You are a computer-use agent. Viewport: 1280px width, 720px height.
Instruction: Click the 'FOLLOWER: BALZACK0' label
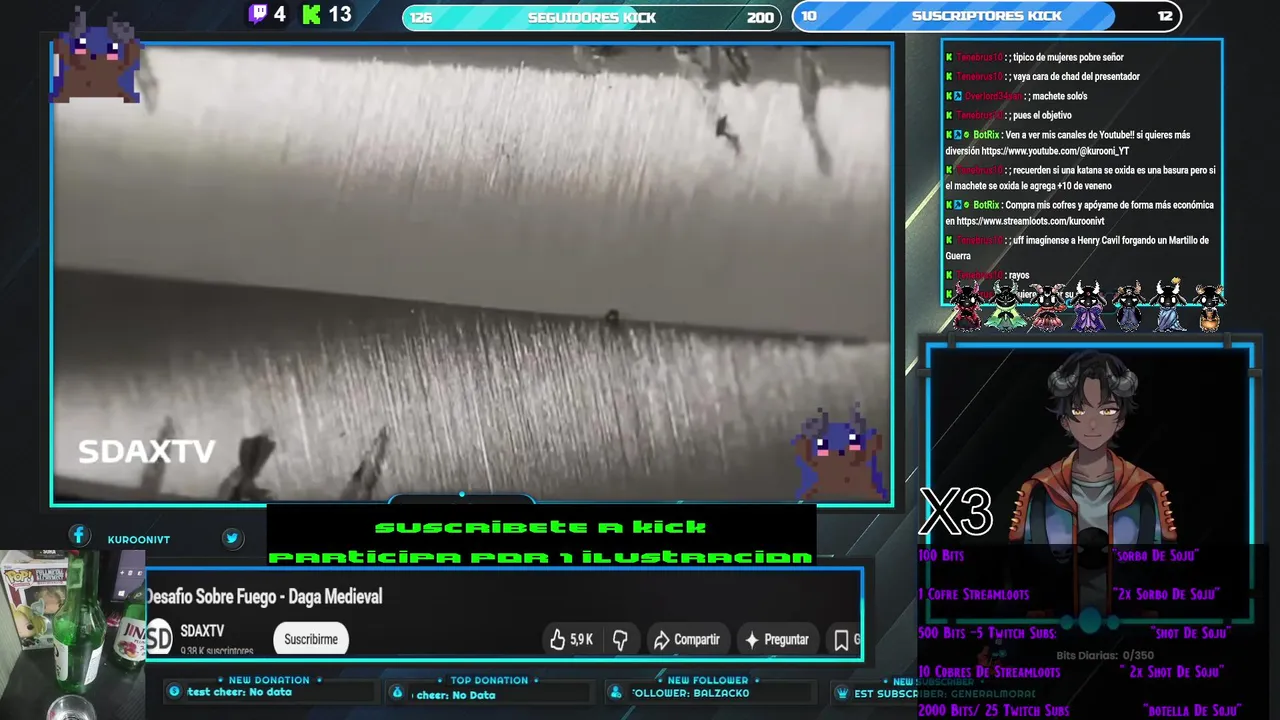[690, 693]
